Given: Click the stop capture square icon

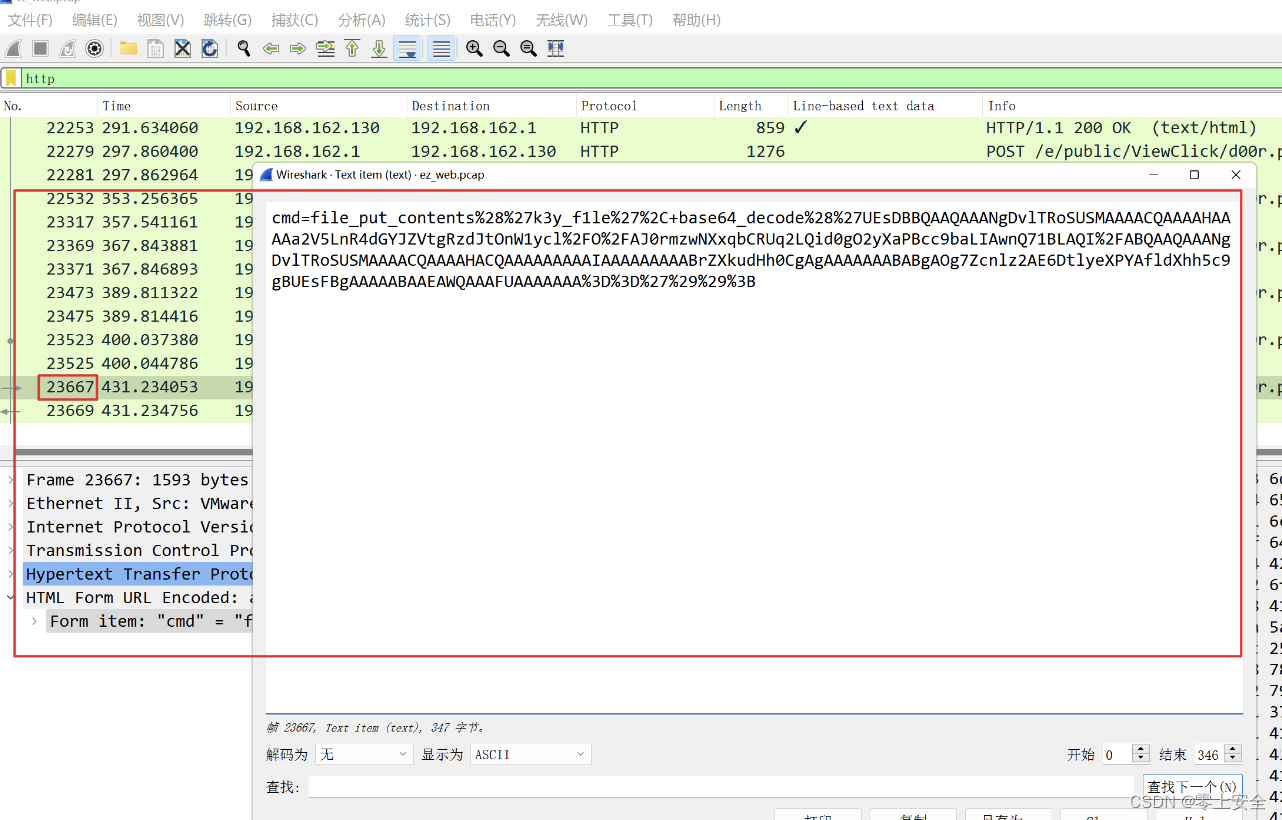Looking at the screenshot, I should tap(40, 48).
